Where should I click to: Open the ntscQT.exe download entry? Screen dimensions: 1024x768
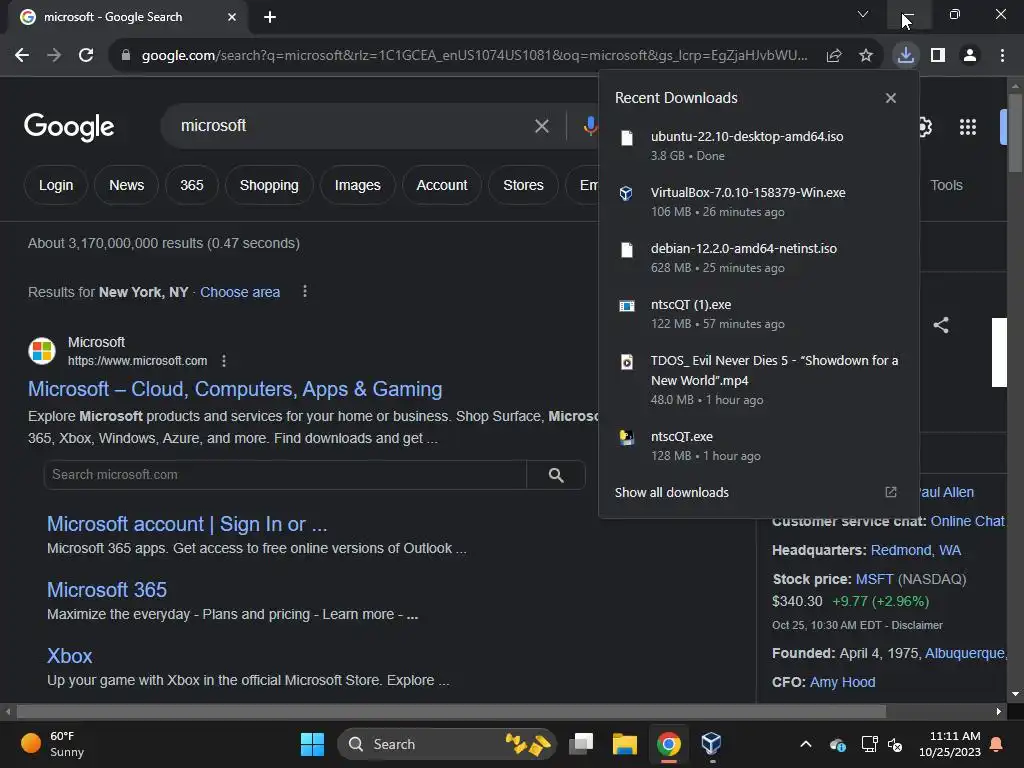[759, 445]
